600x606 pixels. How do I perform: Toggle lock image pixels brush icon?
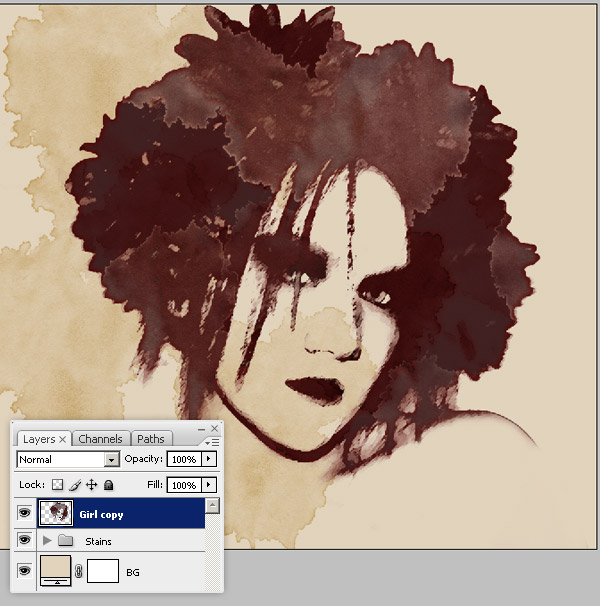(75, 485)
